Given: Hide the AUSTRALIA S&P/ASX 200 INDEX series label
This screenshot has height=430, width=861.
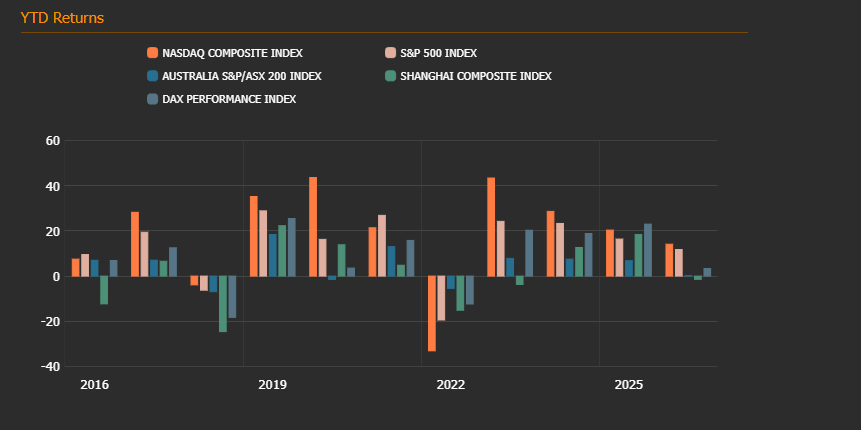Looking at the screenshot, I should 242,76.
